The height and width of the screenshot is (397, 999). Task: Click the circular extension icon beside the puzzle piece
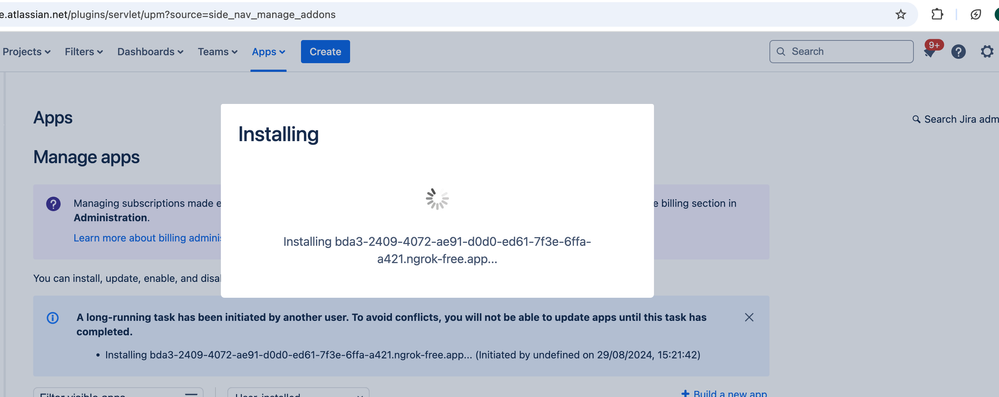coord(975,14)
